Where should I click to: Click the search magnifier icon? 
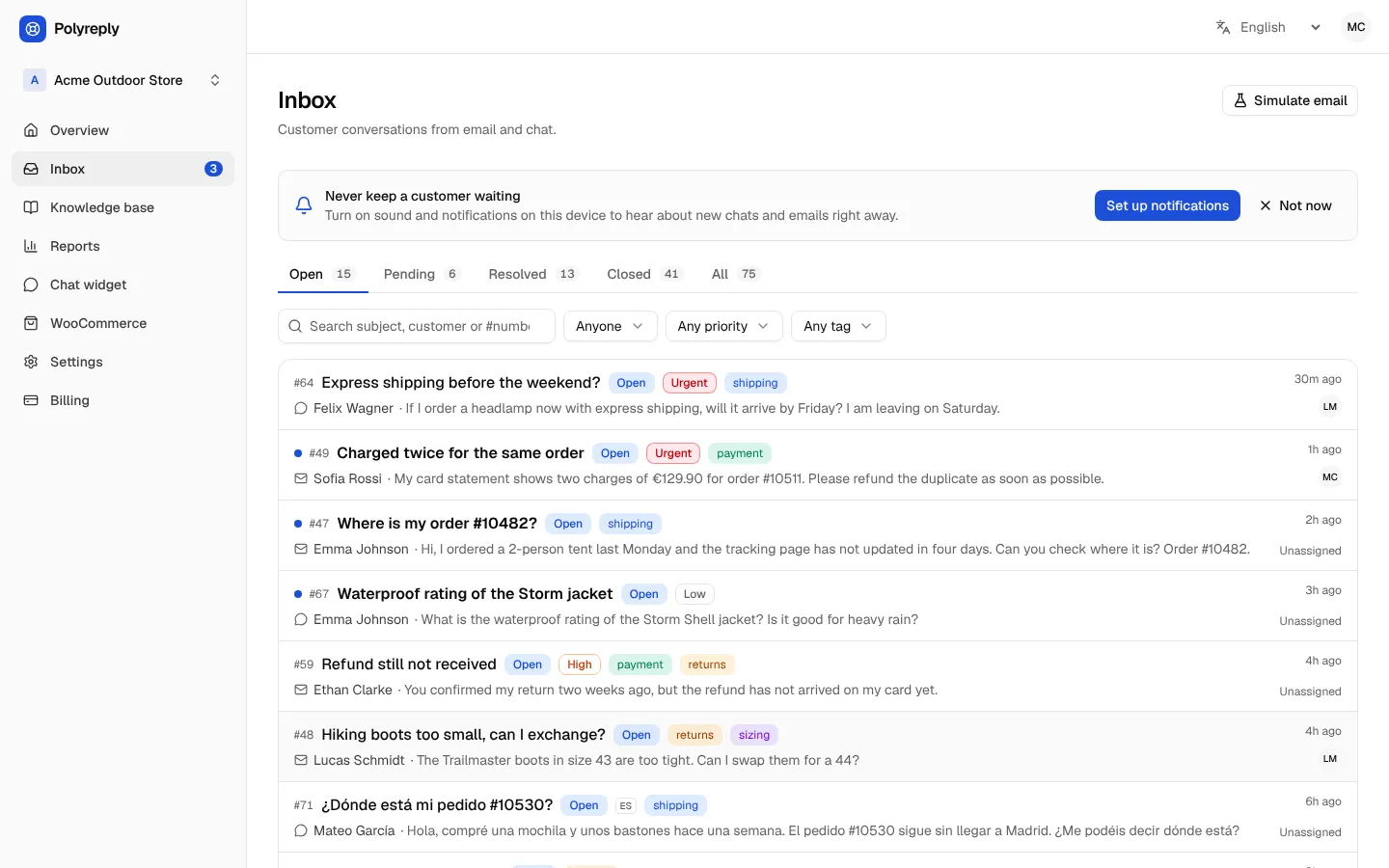[x=295, y=326]
